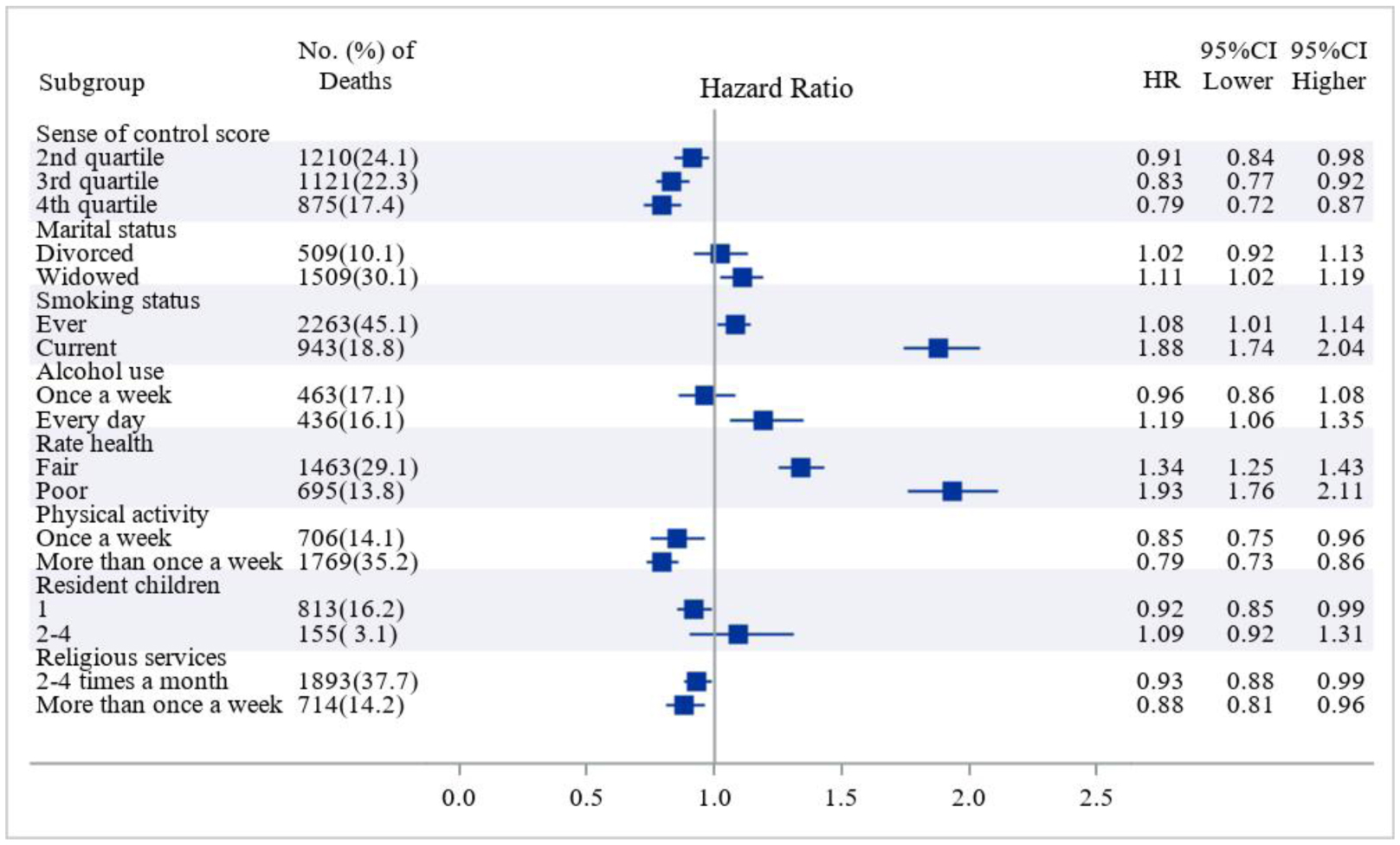Click the 0.0 axis tick label
Screen dimensions: 1400x845
point(459,797)
